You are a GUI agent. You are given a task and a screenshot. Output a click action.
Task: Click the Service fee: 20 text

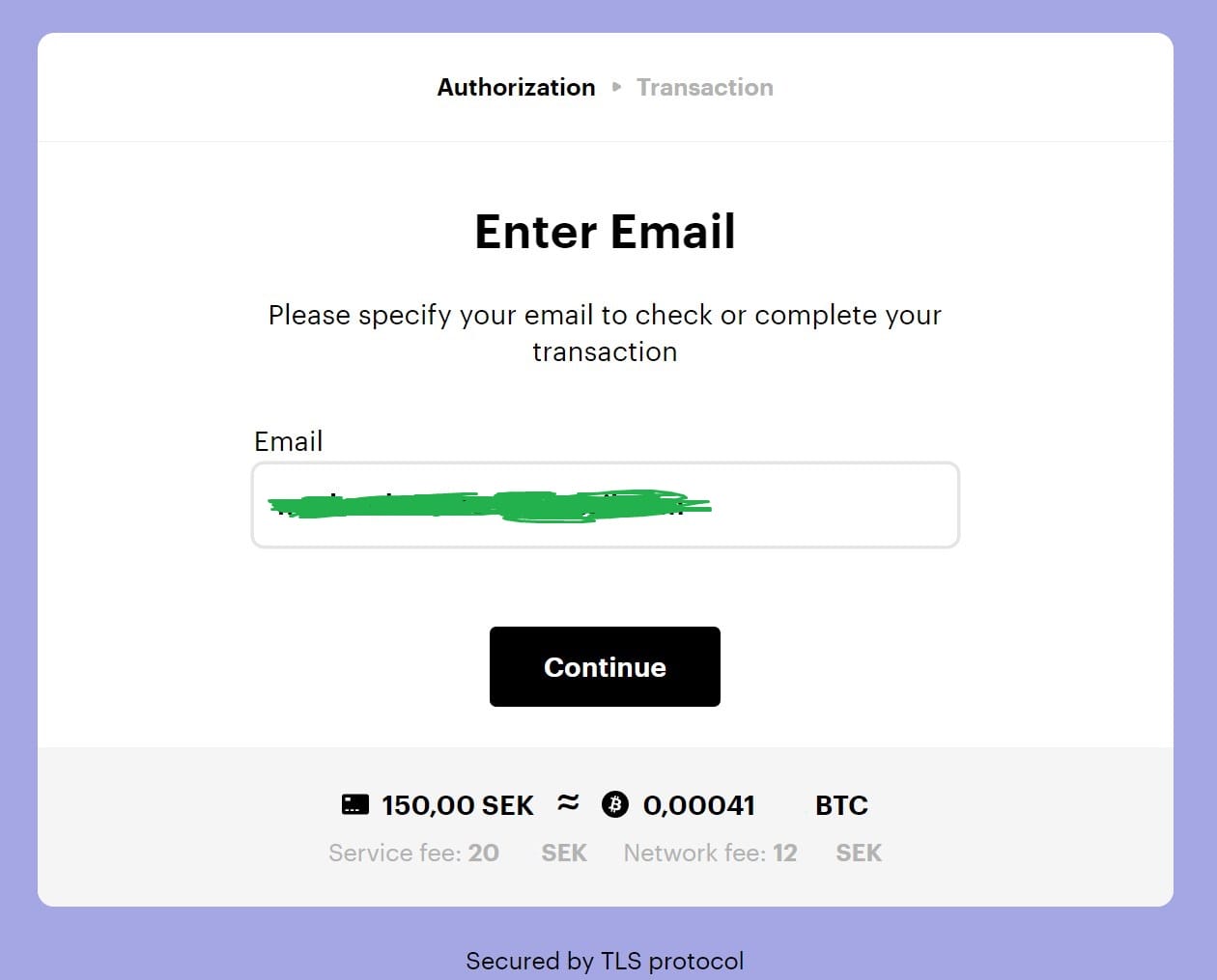[413, 853]
